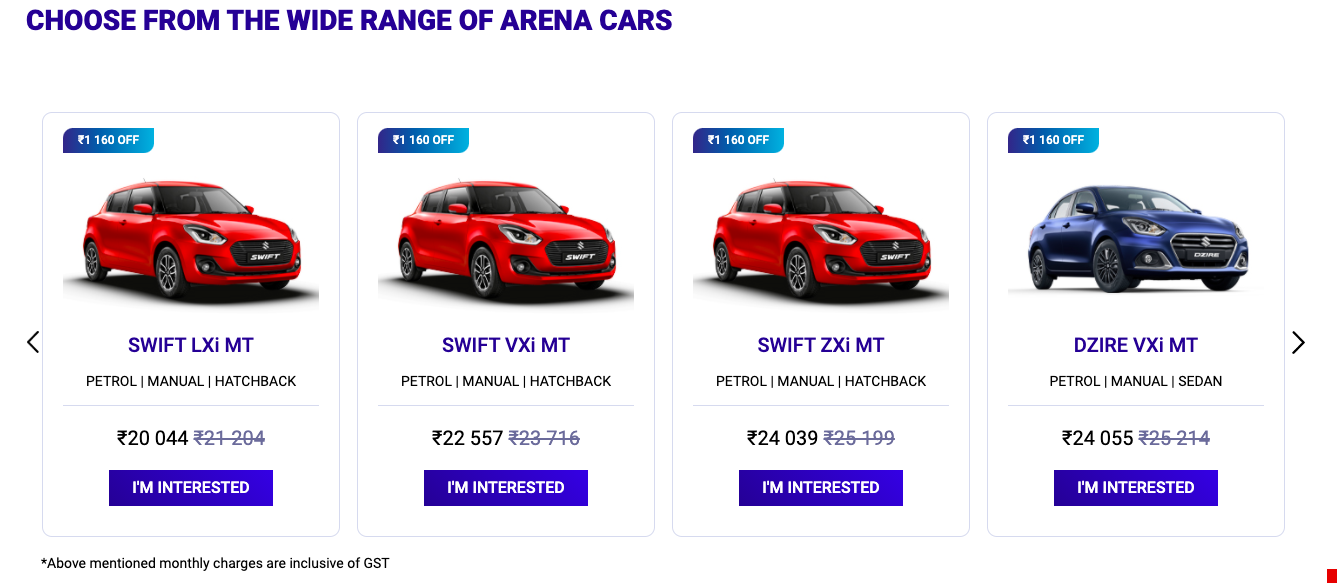Image resolution: width=1337 pixels, height=583 pixels.
Task: Open the blue Dzire VXi MT car image
Action: click(x=1135, y=237)
